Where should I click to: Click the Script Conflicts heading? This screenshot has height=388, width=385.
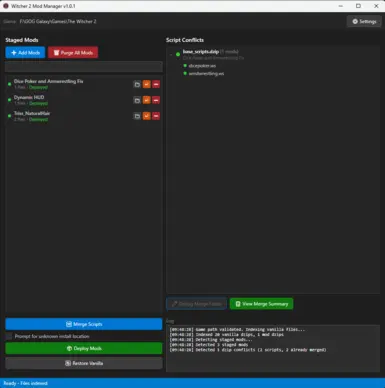pyautogui.click(x=185, y=40)
